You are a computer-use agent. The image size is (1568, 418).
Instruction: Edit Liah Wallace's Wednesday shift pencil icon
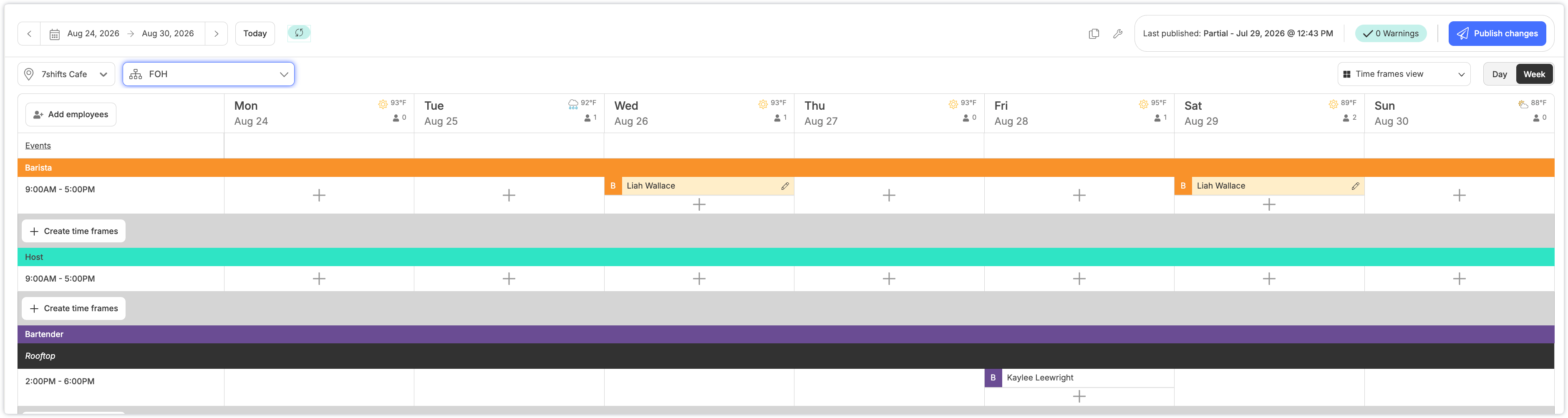(x=784, y=186)
